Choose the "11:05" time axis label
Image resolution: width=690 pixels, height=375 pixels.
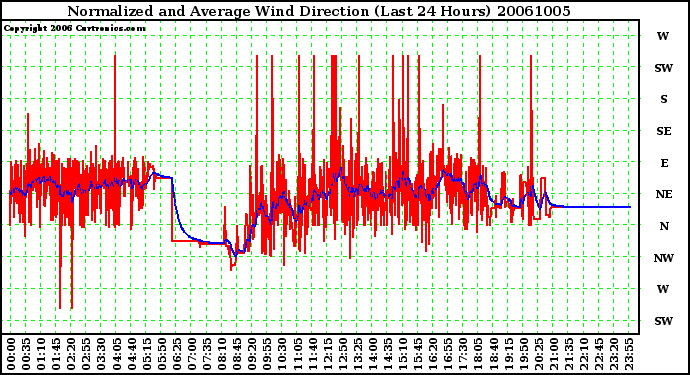tap(297, 354)
